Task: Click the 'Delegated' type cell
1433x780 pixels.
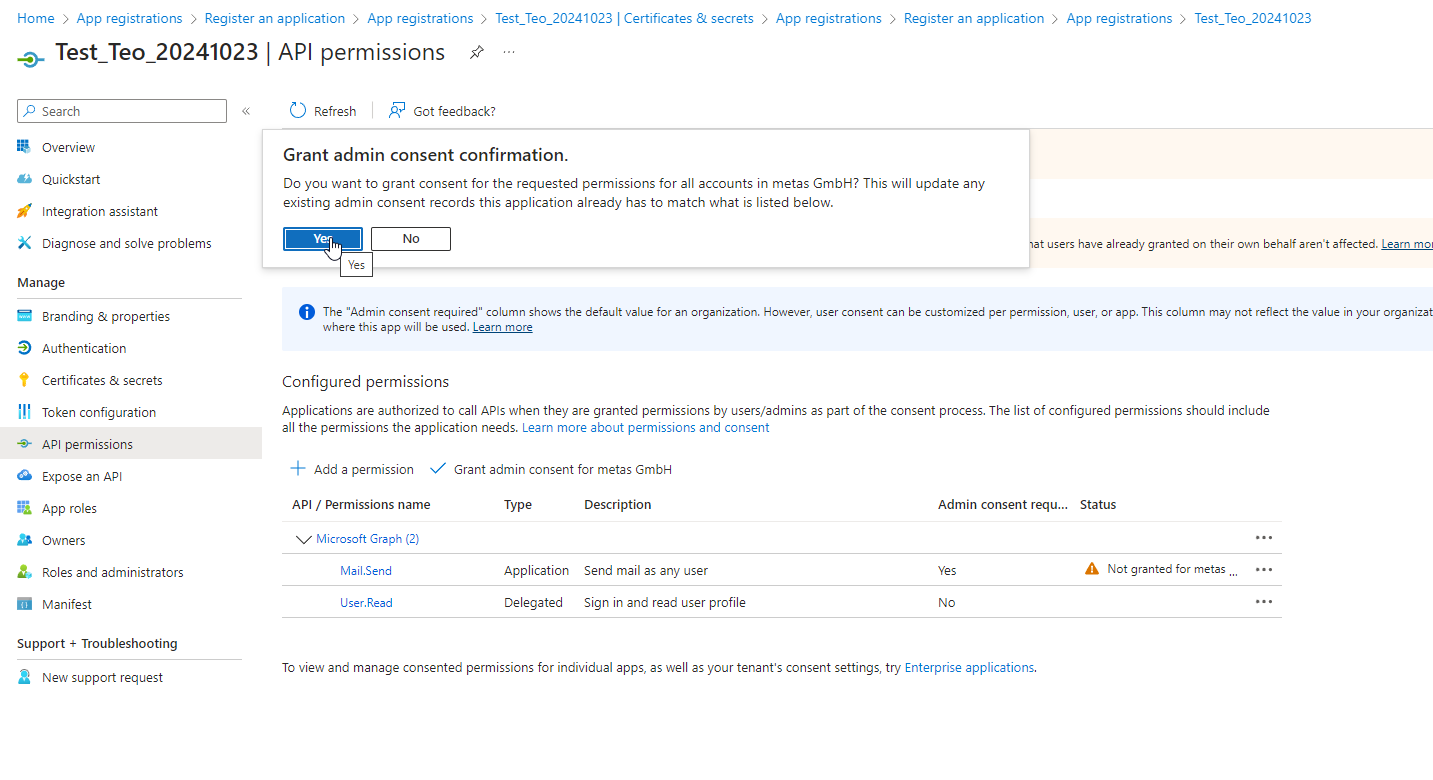Action: [x=534, y=602]
